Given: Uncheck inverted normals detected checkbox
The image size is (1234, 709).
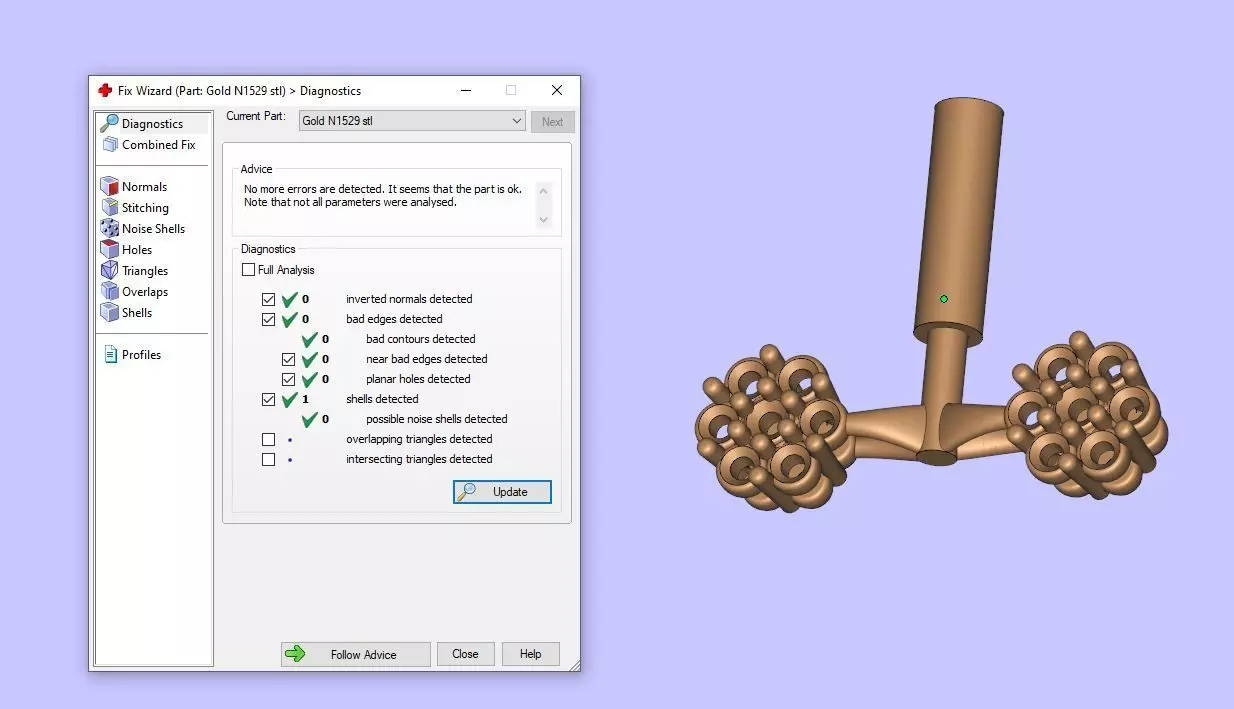Looking at the screenshot, I should (268, 299).
